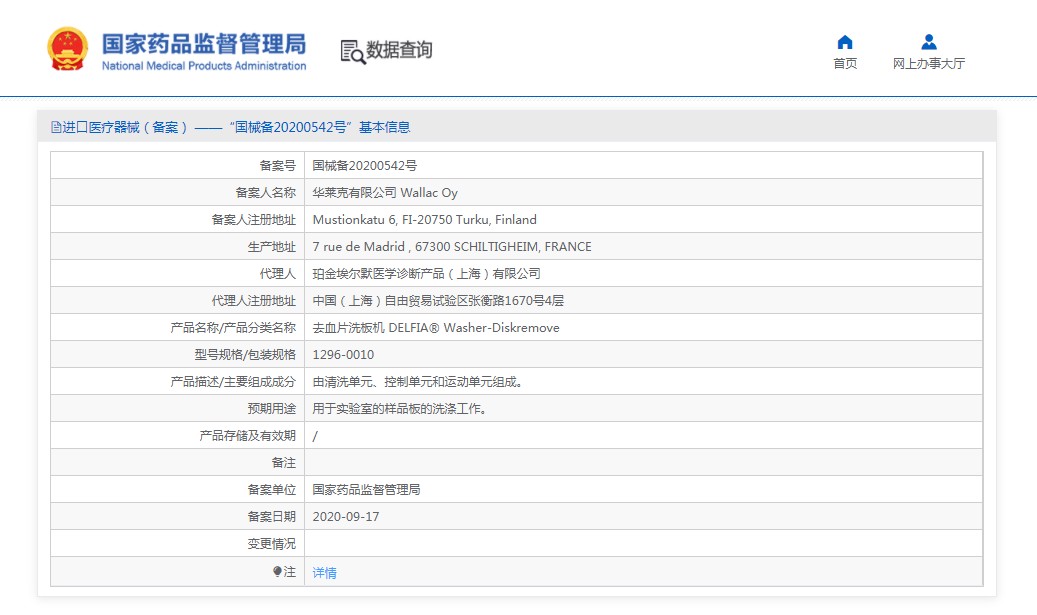Image resolution: width=1037 pixels, height=615 pixels.
Task: Go to 首页 text label
Action: pos(845,64)
